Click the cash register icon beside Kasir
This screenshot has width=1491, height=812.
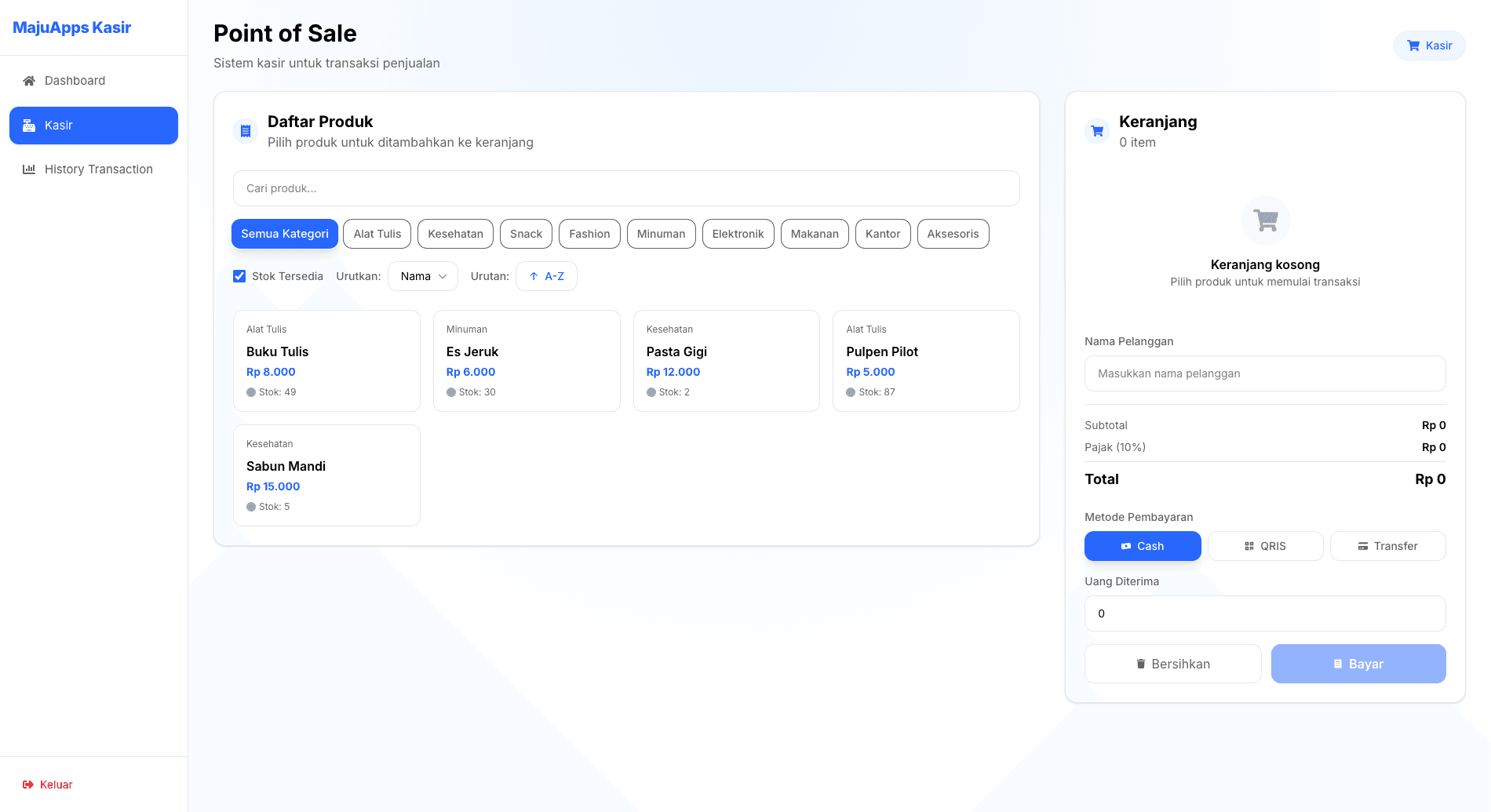29,126
